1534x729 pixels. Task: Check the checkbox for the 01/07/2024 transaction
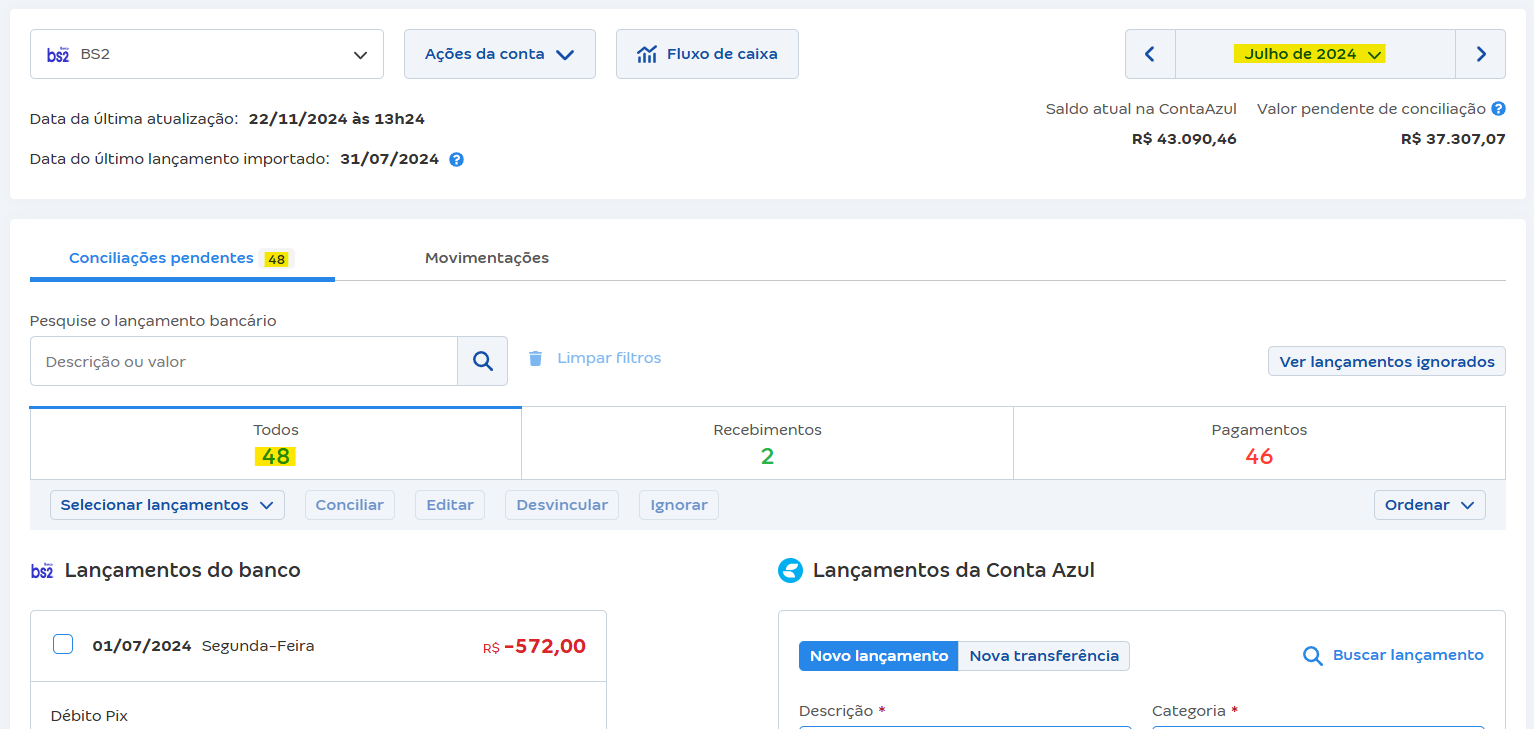[x=63, y=644]
